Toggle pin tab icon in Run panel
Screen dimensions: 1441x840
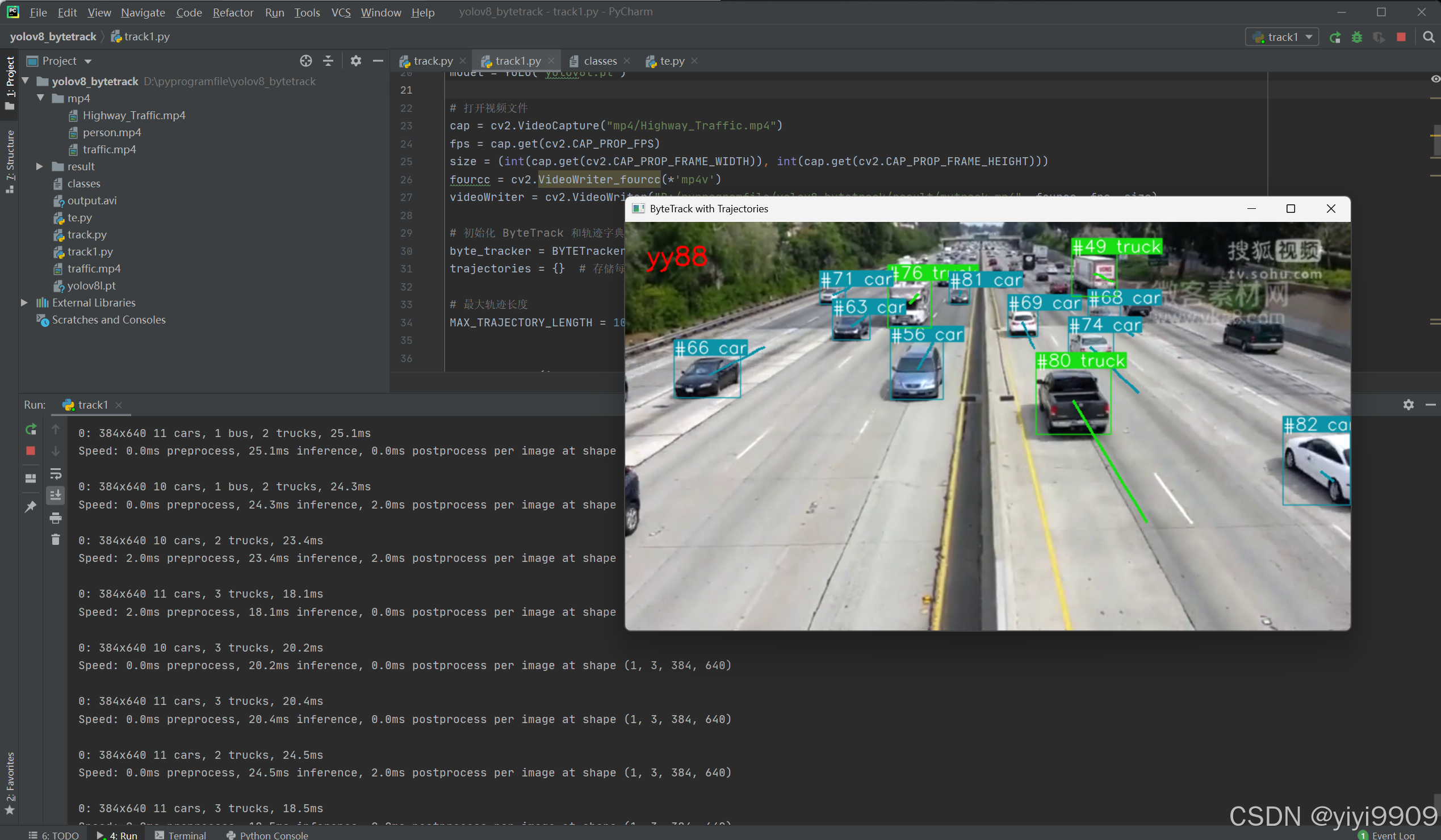point(31,507)
